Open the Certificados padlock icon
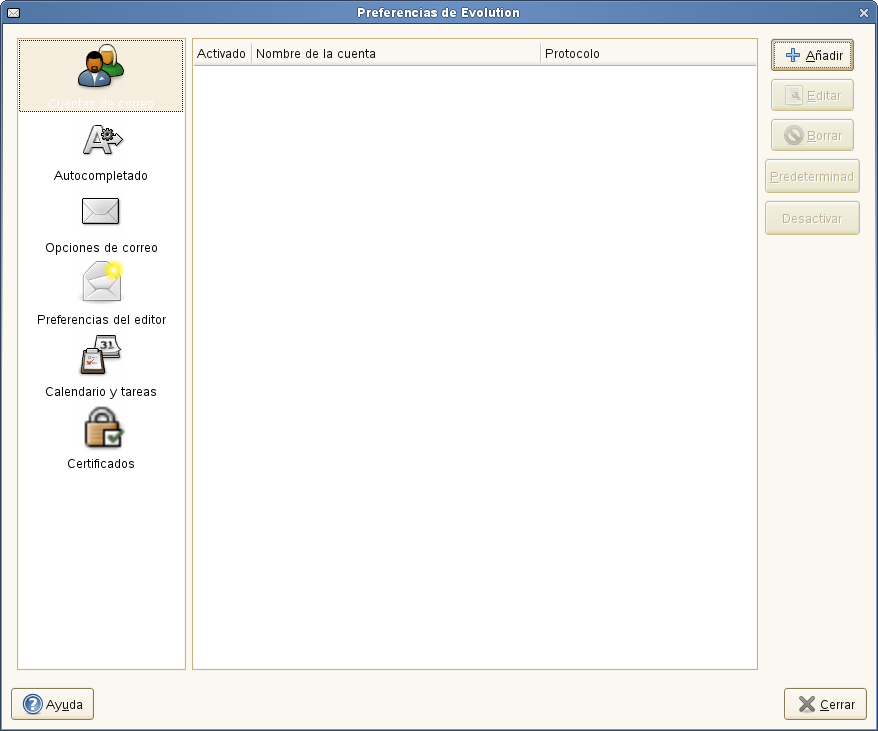Screen dimensions: 878x731 [103, 427]
